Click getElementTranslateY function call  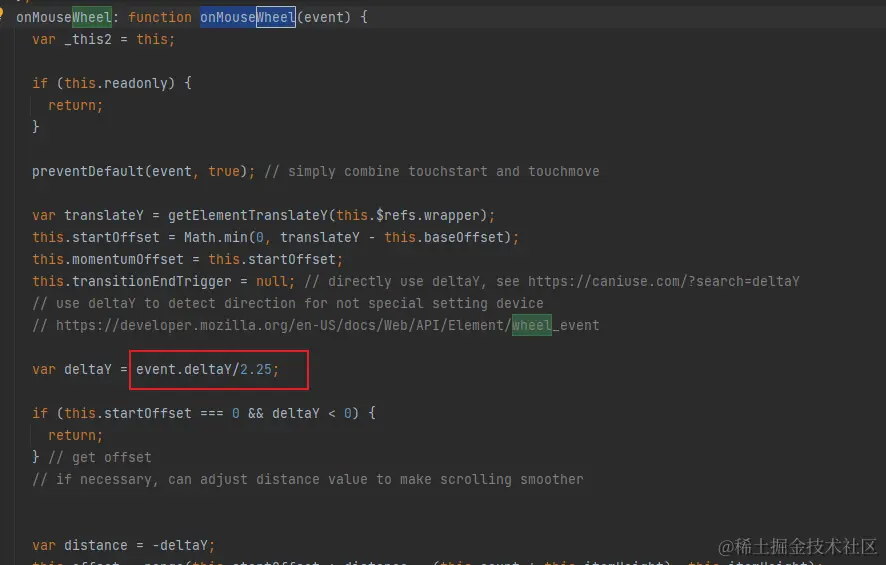tap(331, 215)
